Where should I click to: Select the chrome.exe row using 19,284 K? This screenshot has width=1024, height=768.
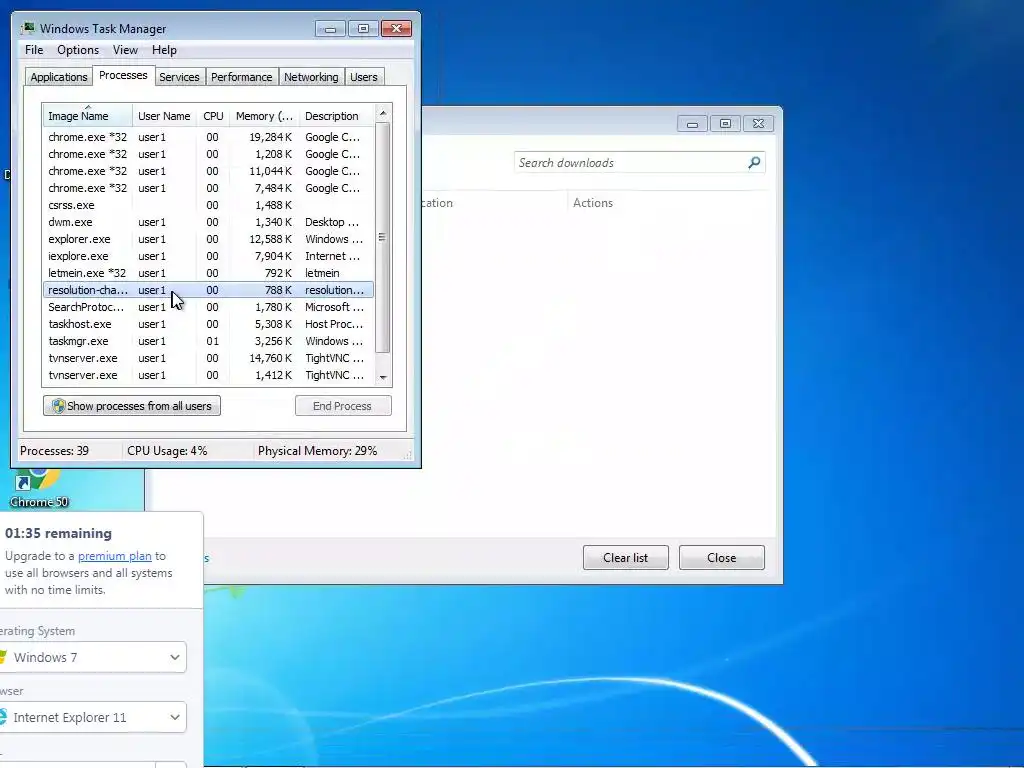208,137
